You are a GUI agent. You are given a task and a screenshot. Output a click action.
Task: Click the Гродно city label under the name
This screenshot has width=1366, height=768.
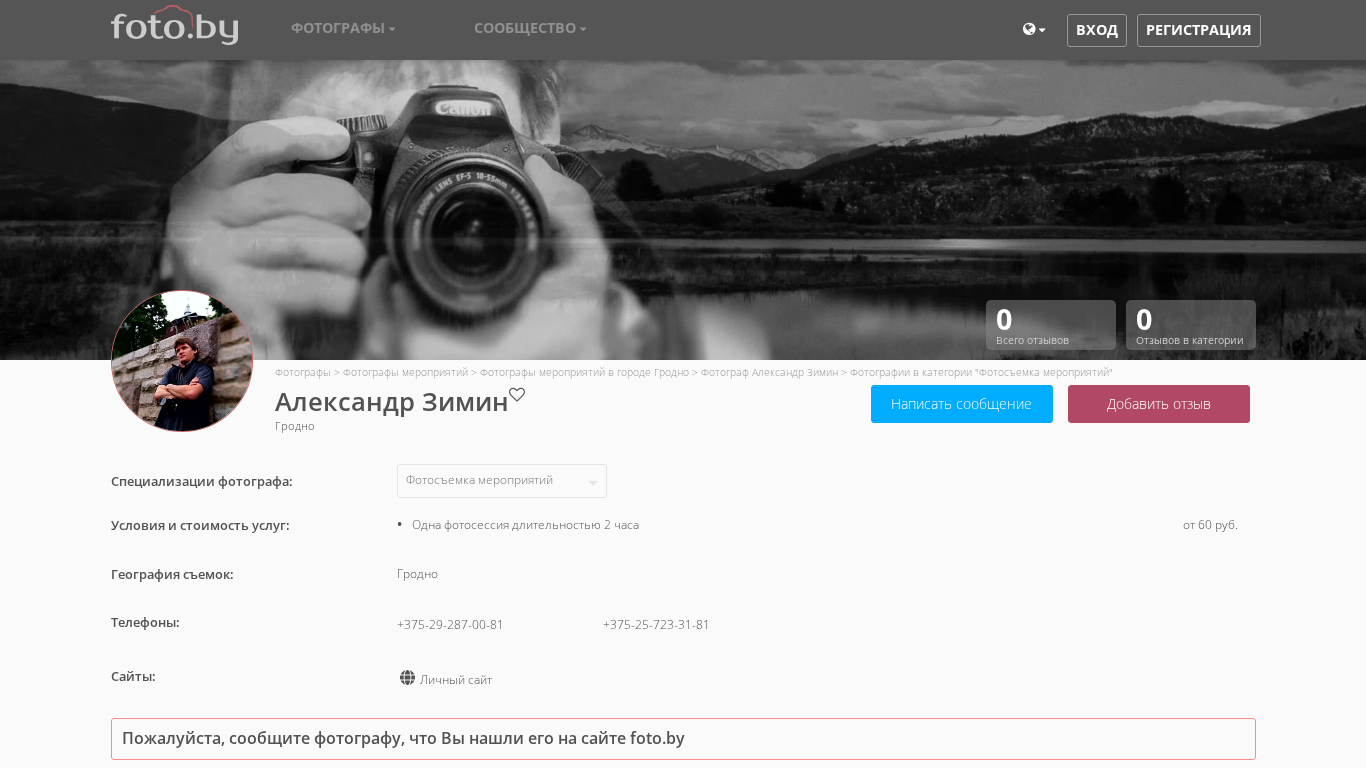295,426
